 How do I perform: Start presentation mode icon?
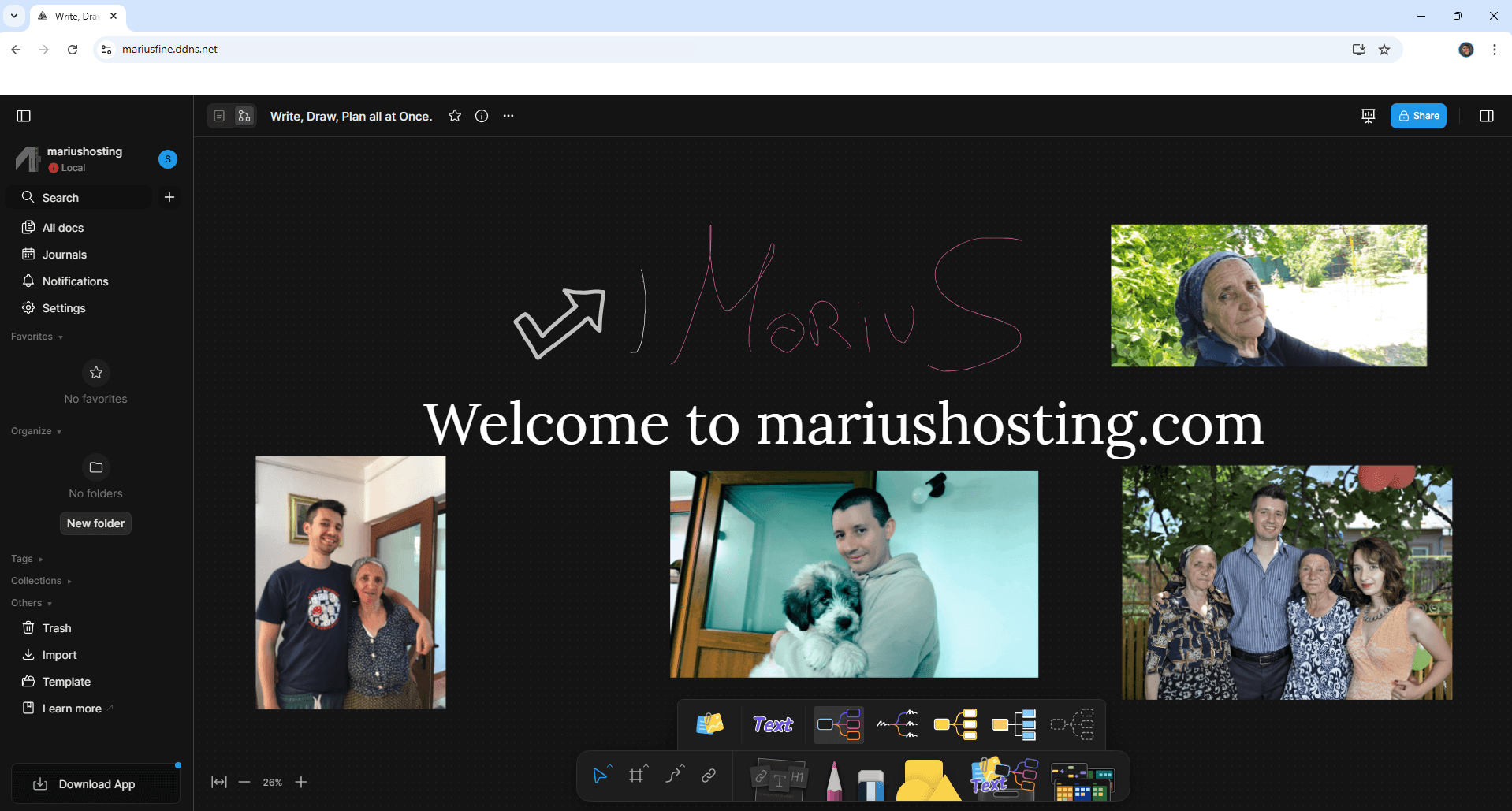pyautogui.click(x=1369, y=116)
